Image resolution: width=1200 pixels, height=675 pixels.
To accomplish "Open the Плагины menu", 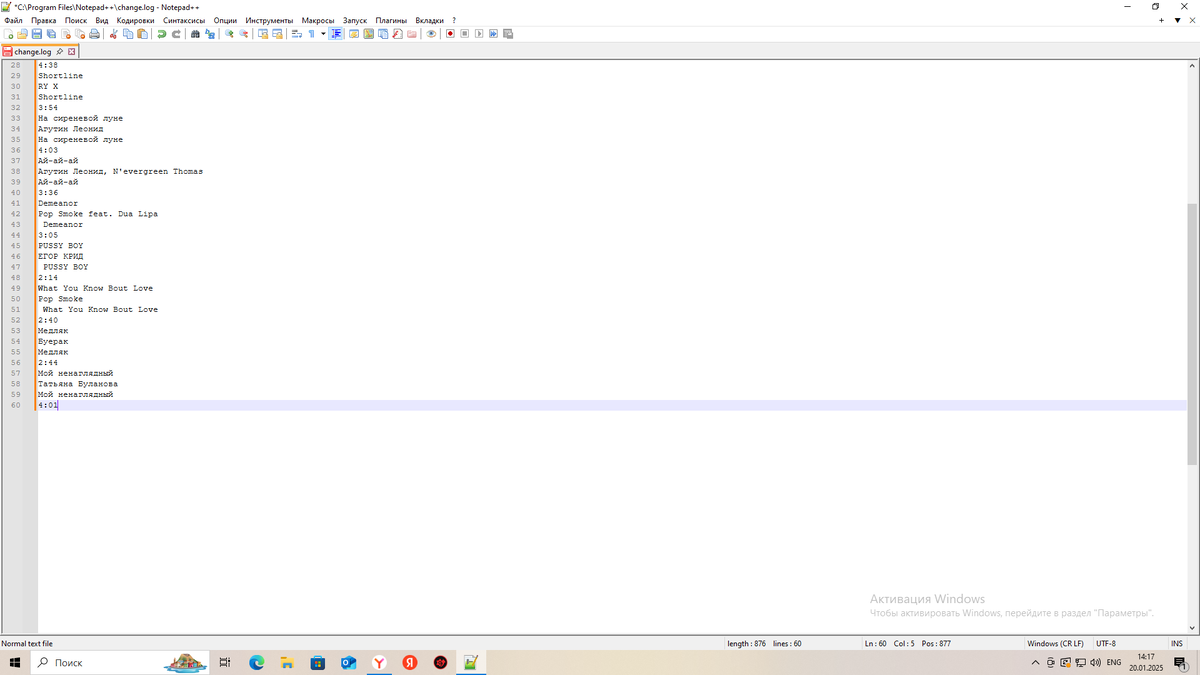I will click(x=391, y=20).
